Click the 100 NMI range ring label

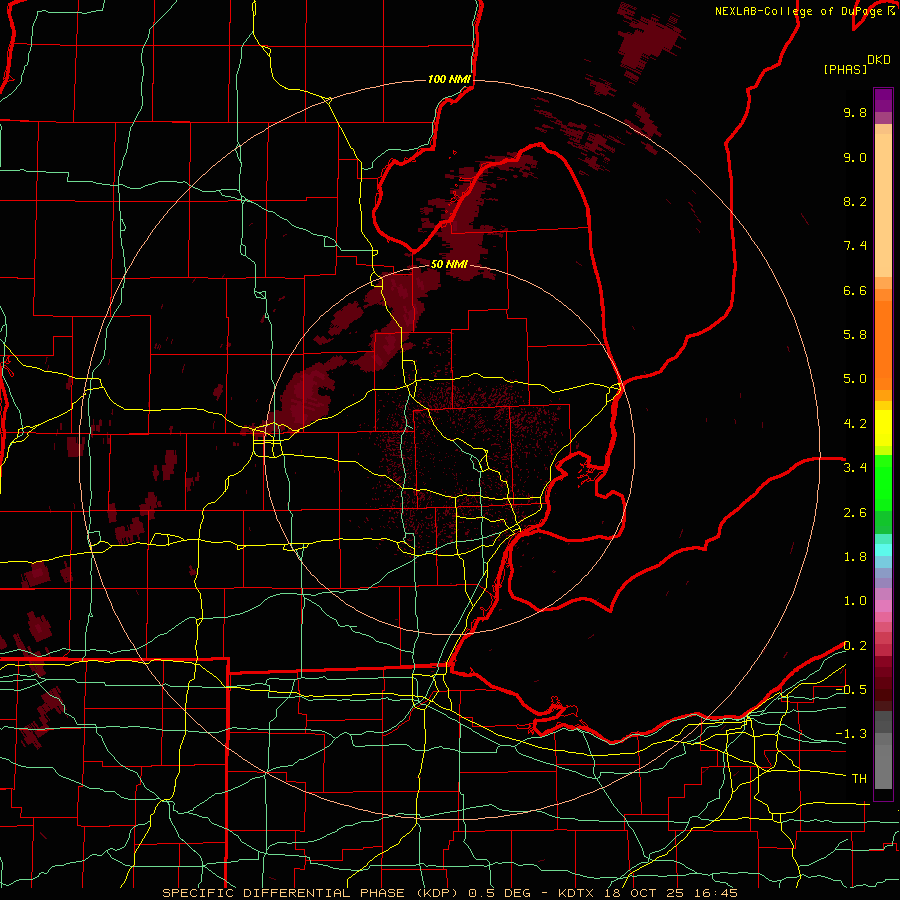click(449, 79)
